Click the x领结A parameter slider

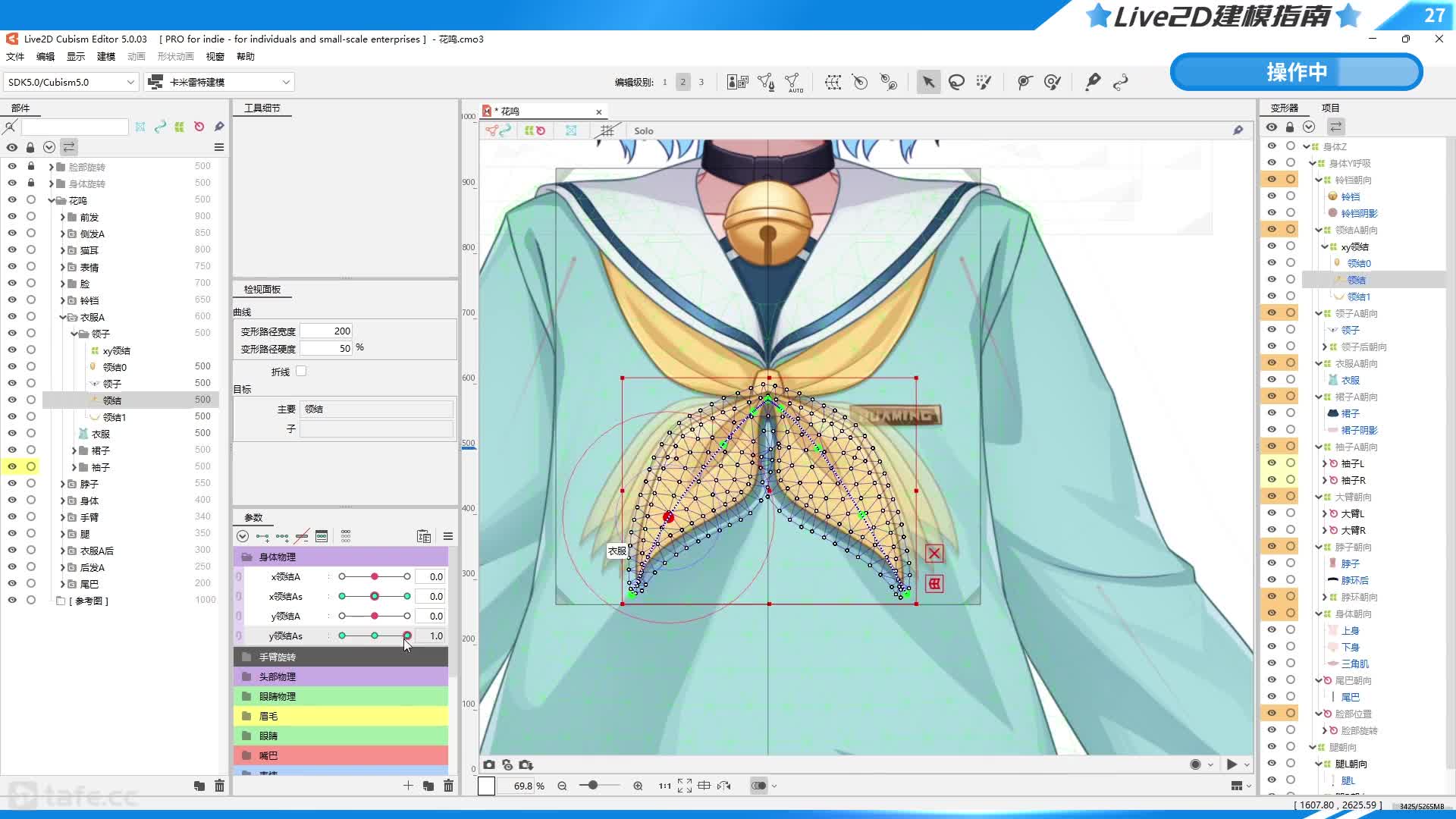[x=374, y=576]
